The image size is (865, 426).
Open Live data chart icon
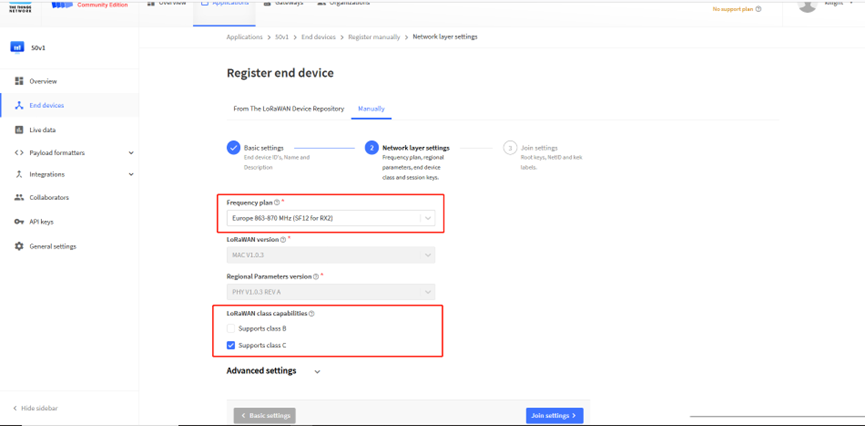tap(19, 130)
